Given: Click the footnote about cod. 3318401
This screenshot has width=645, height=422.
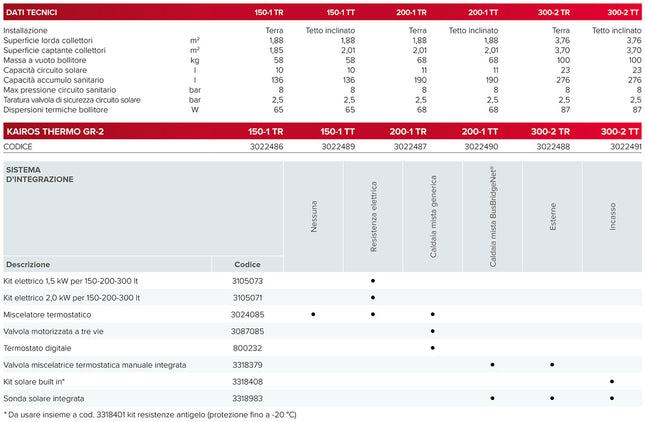Looking at the screenshot, I should [149, 414].
